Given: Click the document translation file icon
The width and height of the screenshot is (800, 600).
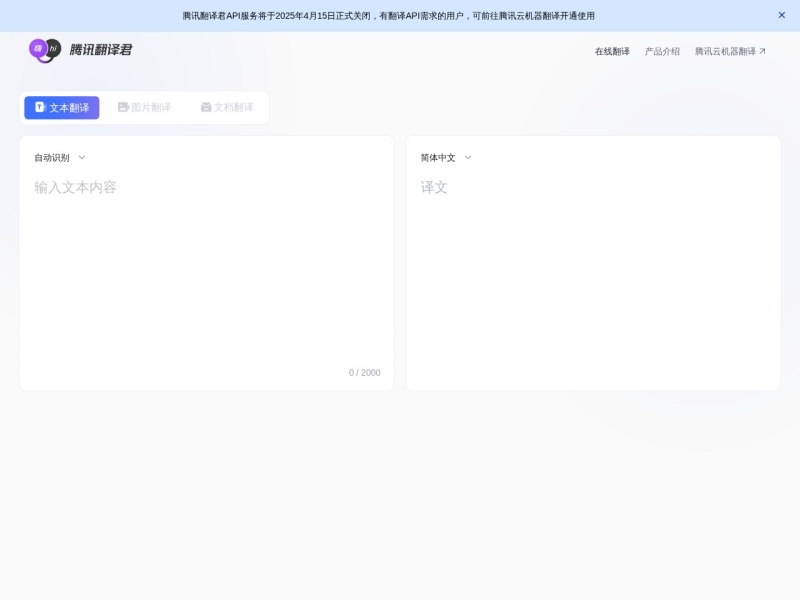Looking at the screenshot, I should (206, 107).
